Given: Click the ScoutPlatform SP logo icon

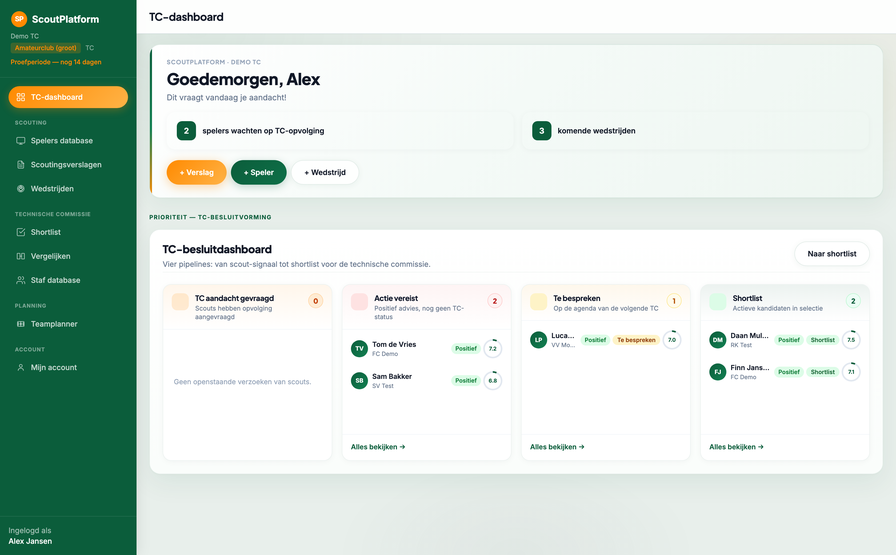Looking at the screenshot, I should pyautogui.click(x=19, y=19).
